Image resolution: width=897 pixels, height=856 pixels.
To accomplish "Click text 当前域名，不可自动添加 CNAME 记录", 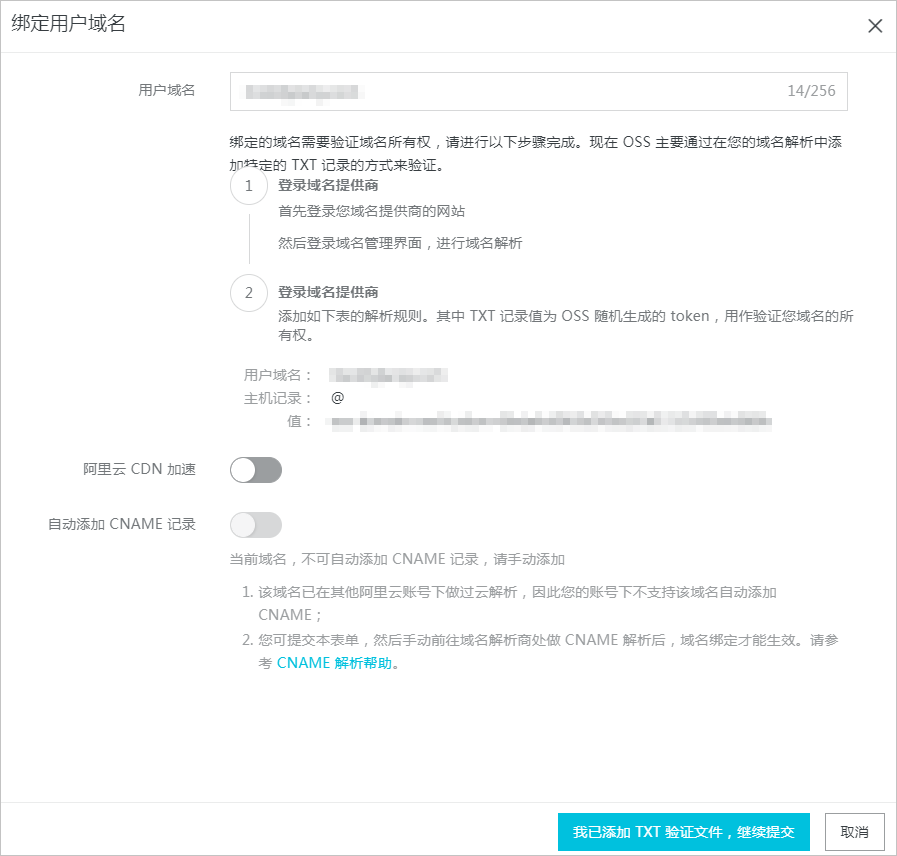I will tap(354, 559).
